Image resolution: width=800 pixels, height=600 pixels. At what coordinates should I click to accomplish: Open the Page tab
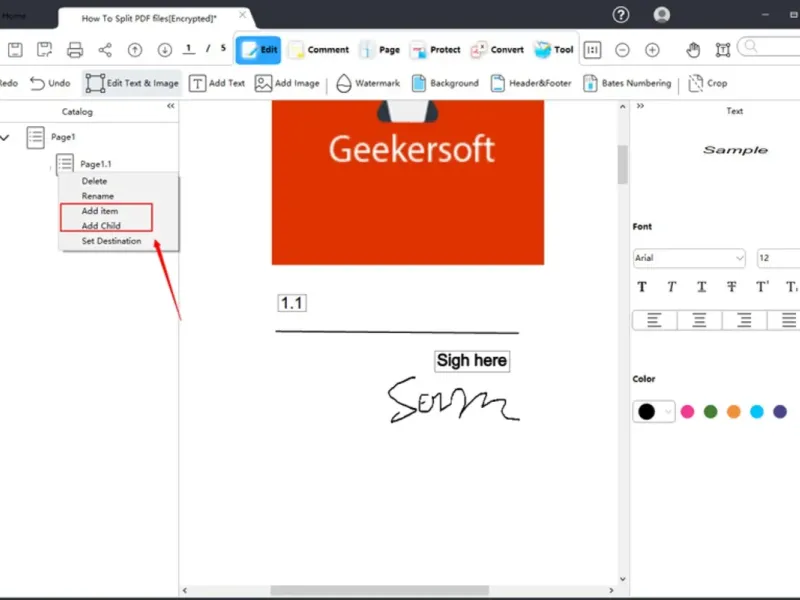(380, 49)
